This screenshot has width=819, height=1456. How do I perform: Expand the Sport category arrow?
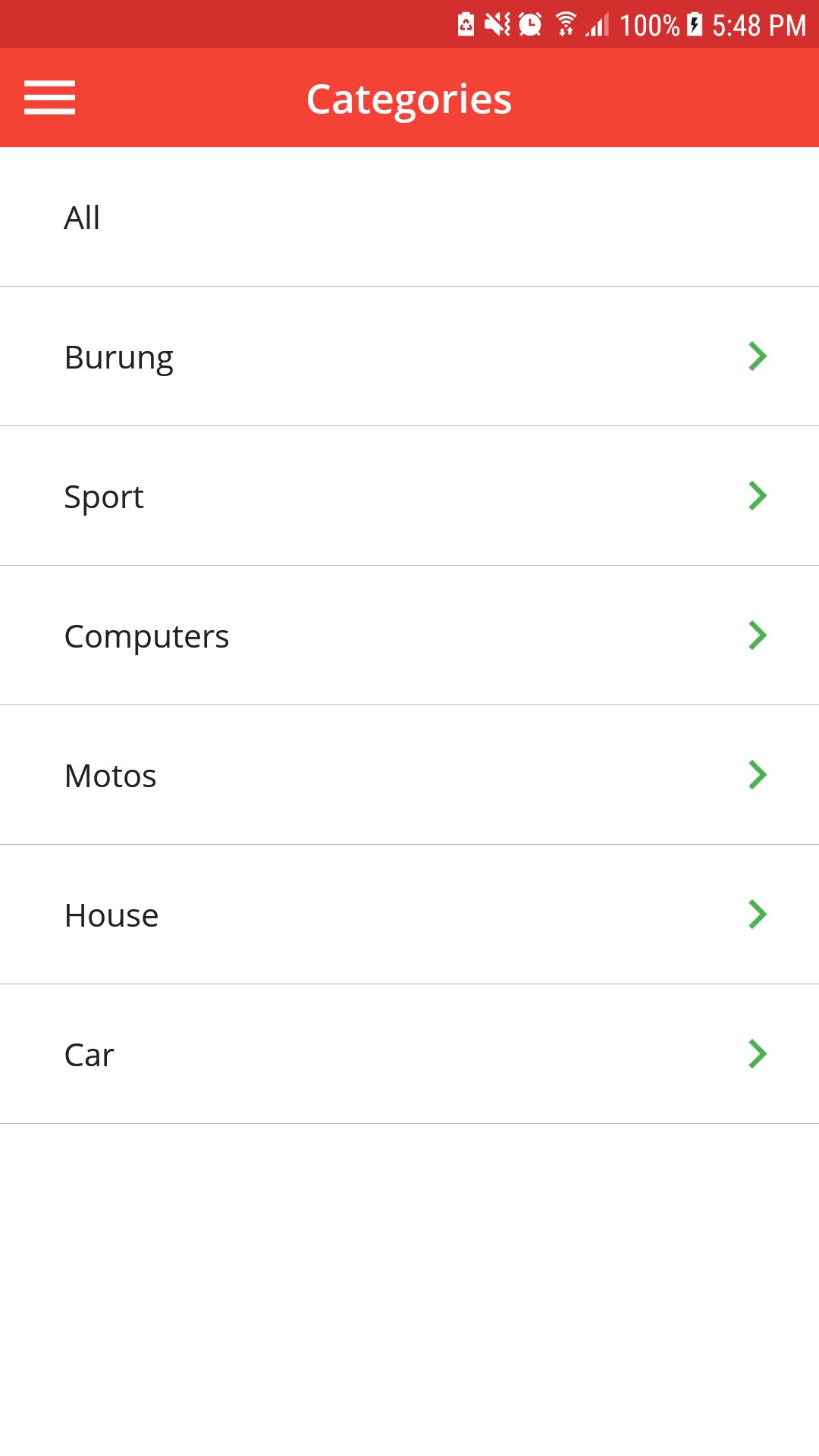coord(757,496)
